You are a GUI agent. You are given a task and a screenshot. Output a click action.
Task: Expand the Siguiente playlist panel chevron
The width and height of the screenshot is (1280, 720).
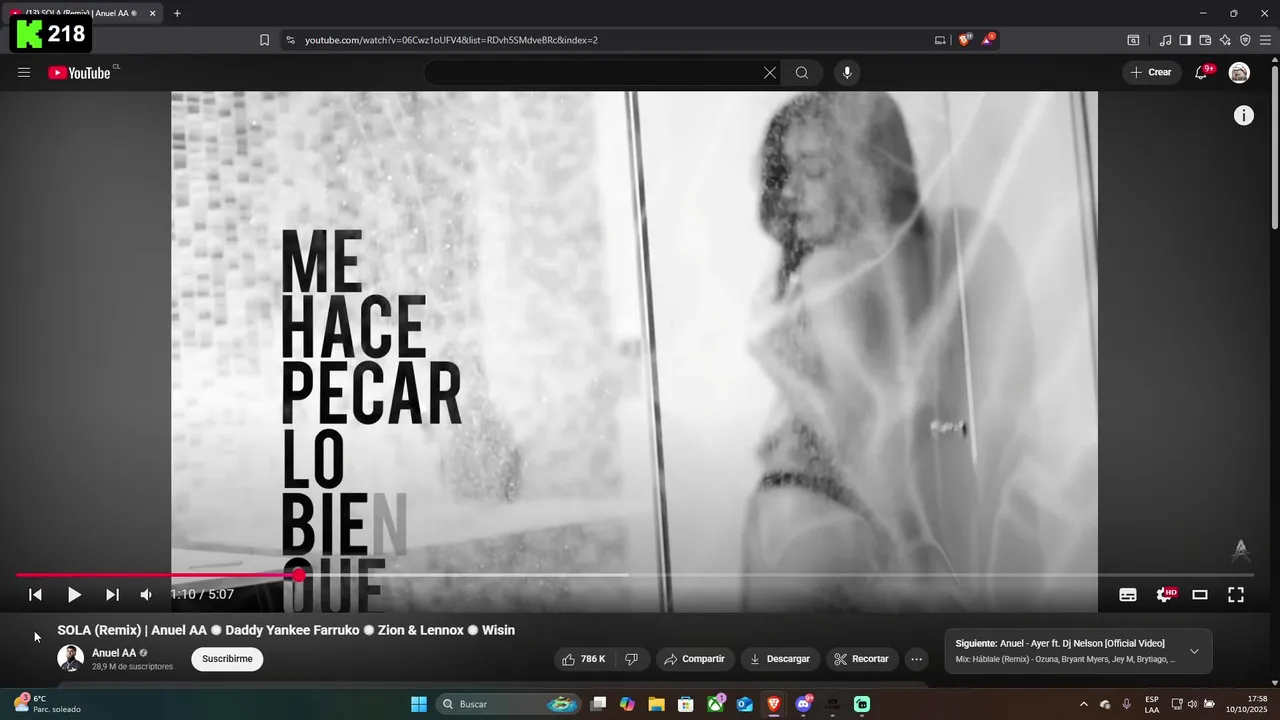tap(1194, 651)
